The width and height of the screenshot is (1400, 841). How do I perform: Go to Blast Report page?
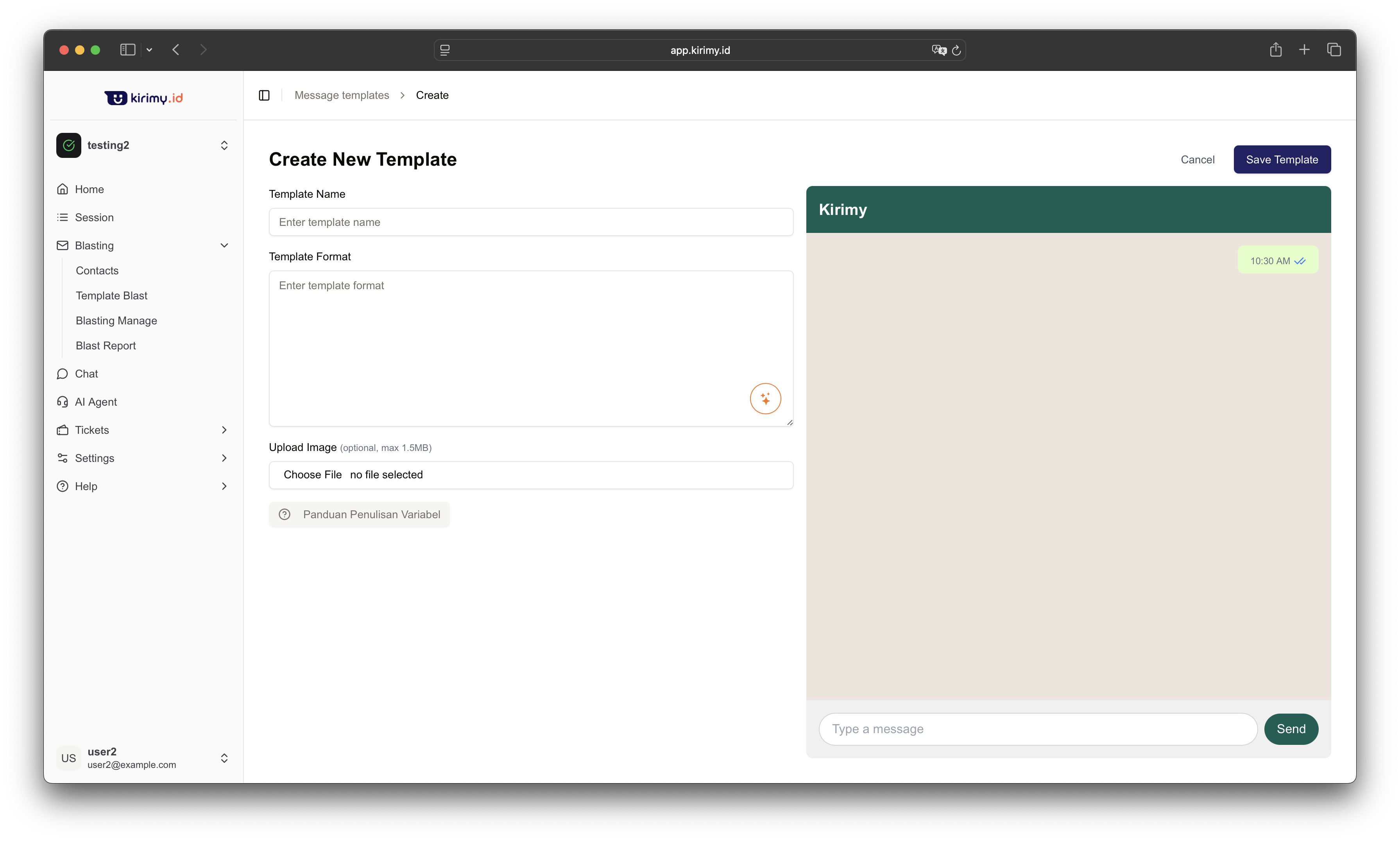106,346
